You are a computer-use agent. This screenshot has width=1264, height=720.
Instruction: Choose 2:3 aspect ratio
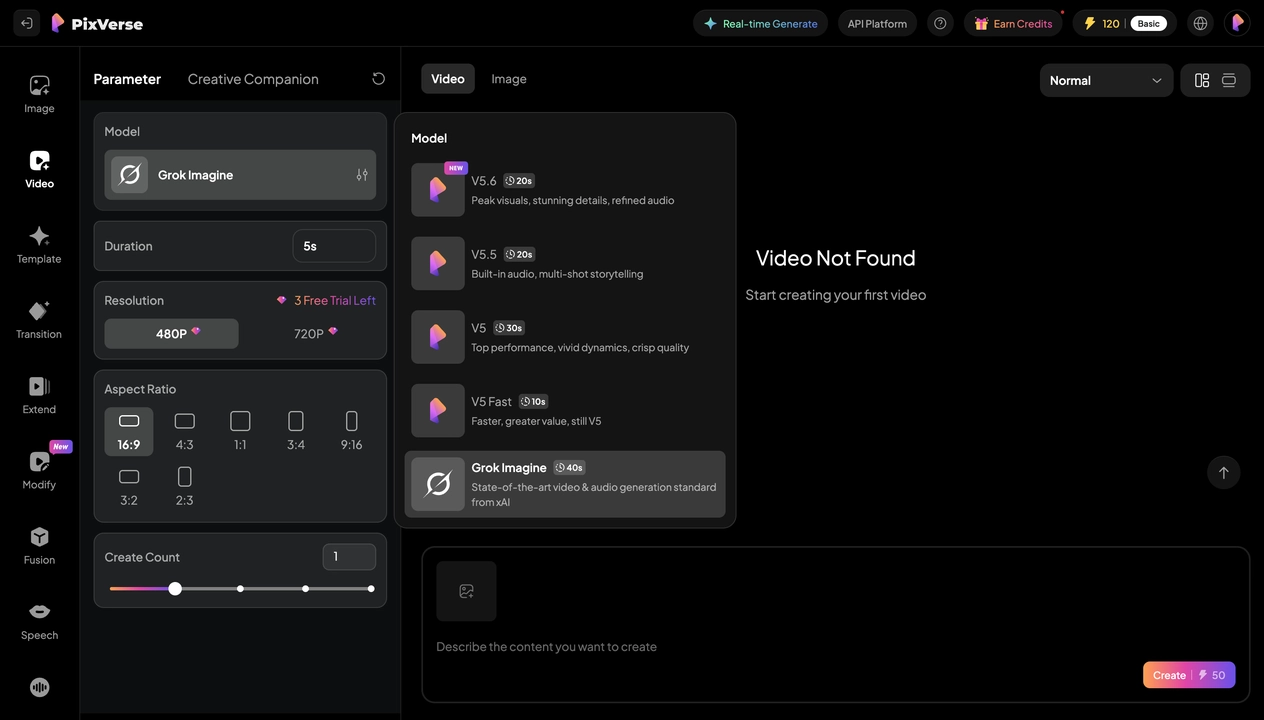184,487
